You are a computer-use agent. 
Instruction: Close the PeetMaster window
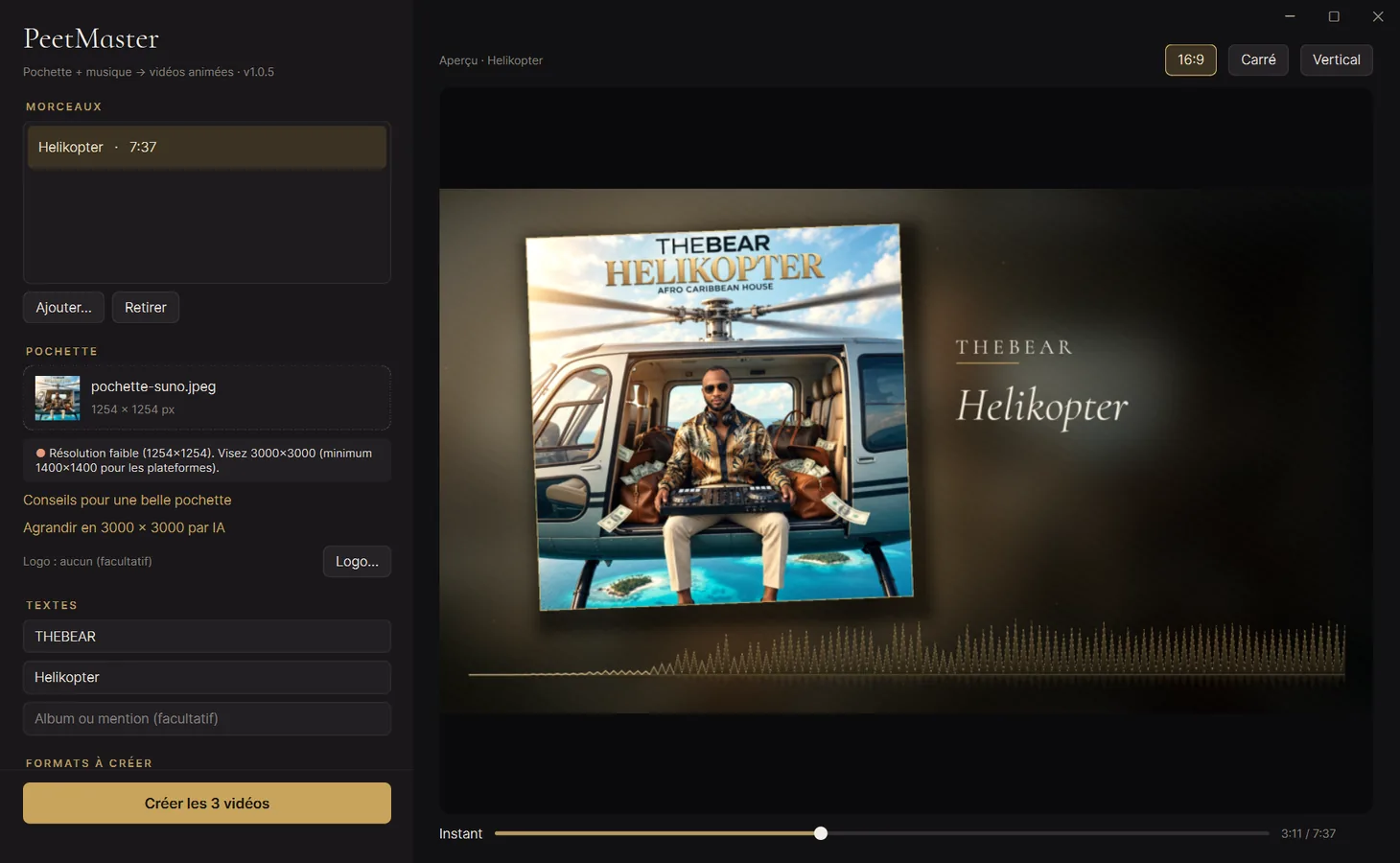click(1378, 16)
